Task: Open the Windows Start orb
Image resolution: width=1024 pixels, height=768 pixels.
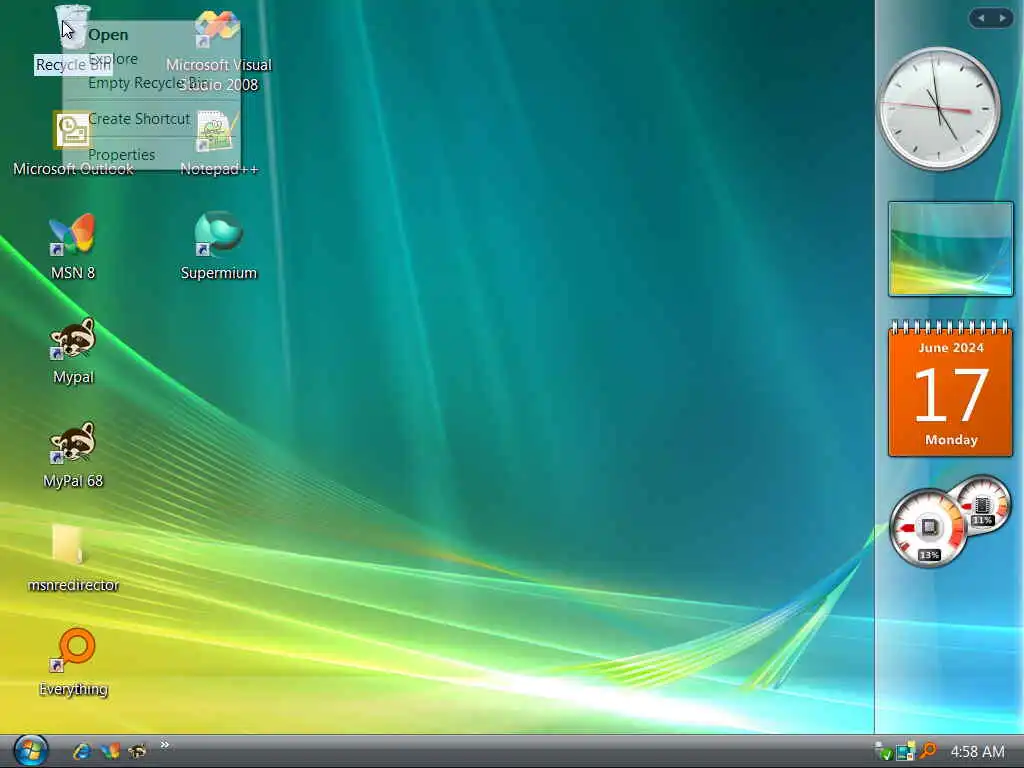Action: tap(30, 750)
